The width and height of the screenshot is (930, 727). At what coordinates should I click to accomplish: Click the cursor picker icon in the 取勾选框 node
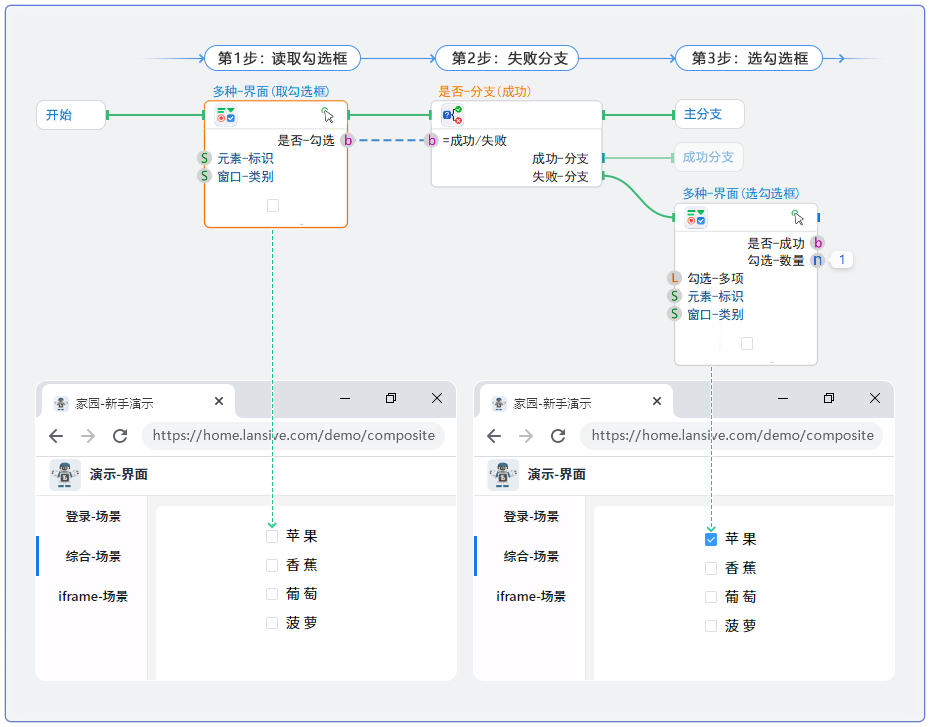coord(328,115)
